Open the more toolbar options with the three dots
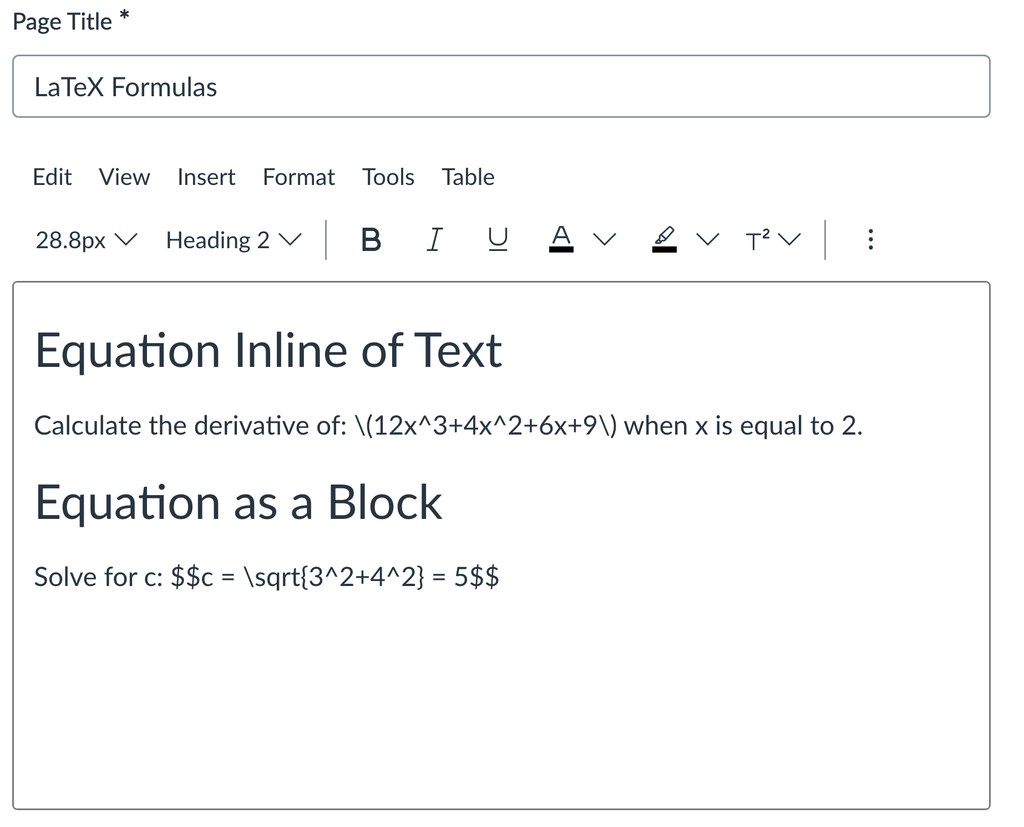Screen dimensions: 1024x827 [871, 240]
